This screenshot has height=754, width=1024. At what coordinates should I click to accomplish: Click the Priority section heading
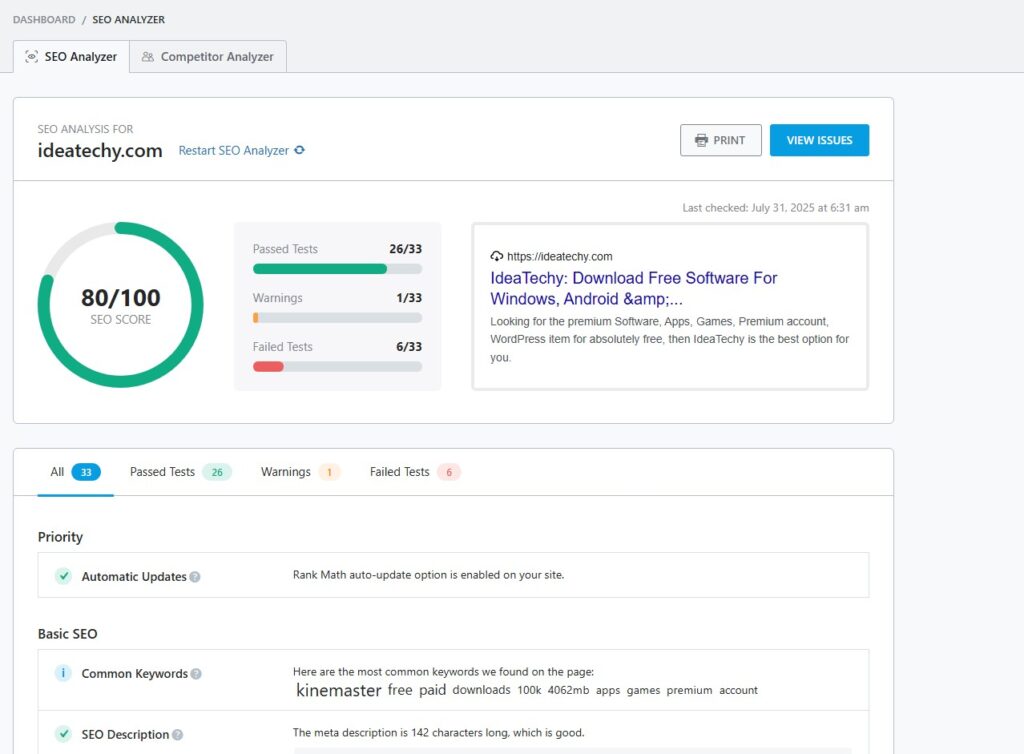[60, 537]
